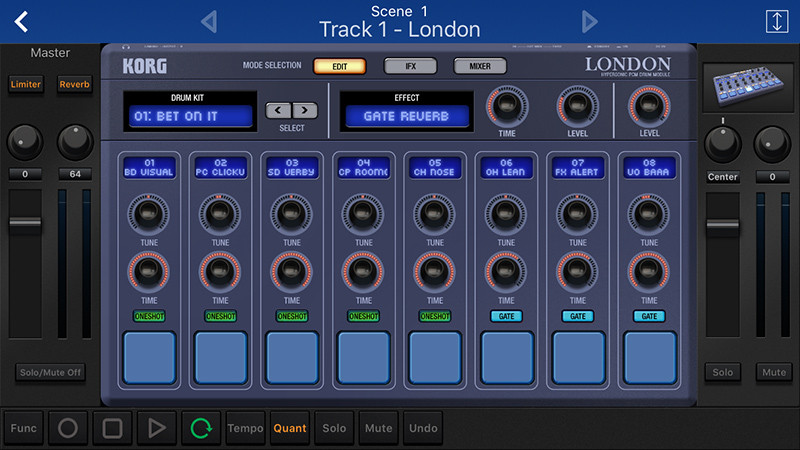This screenshot has height=450, width=800.
Task: Trigger drum pad 01 BD VISUAL
Action: [x=149, y=357]
